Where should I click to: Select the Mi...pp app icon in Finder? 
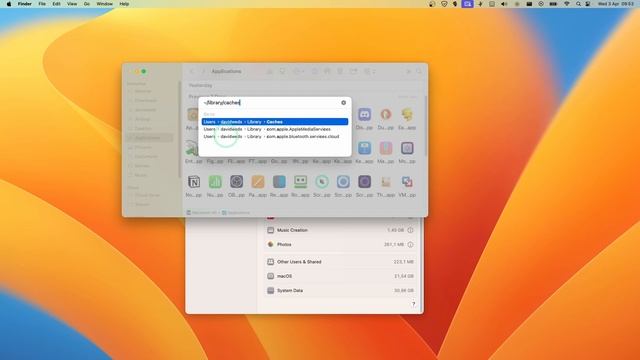pyautogui.click(x=407, y=148)
